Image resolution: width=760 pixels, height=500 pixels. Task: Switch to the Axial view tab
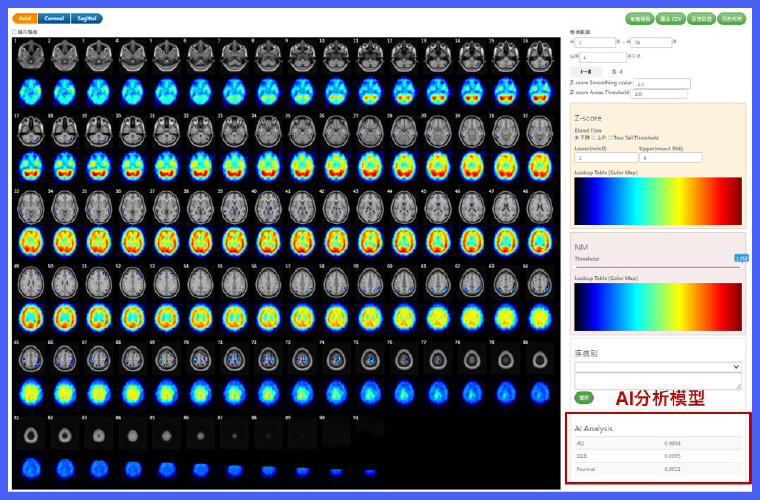pos(26,18)
